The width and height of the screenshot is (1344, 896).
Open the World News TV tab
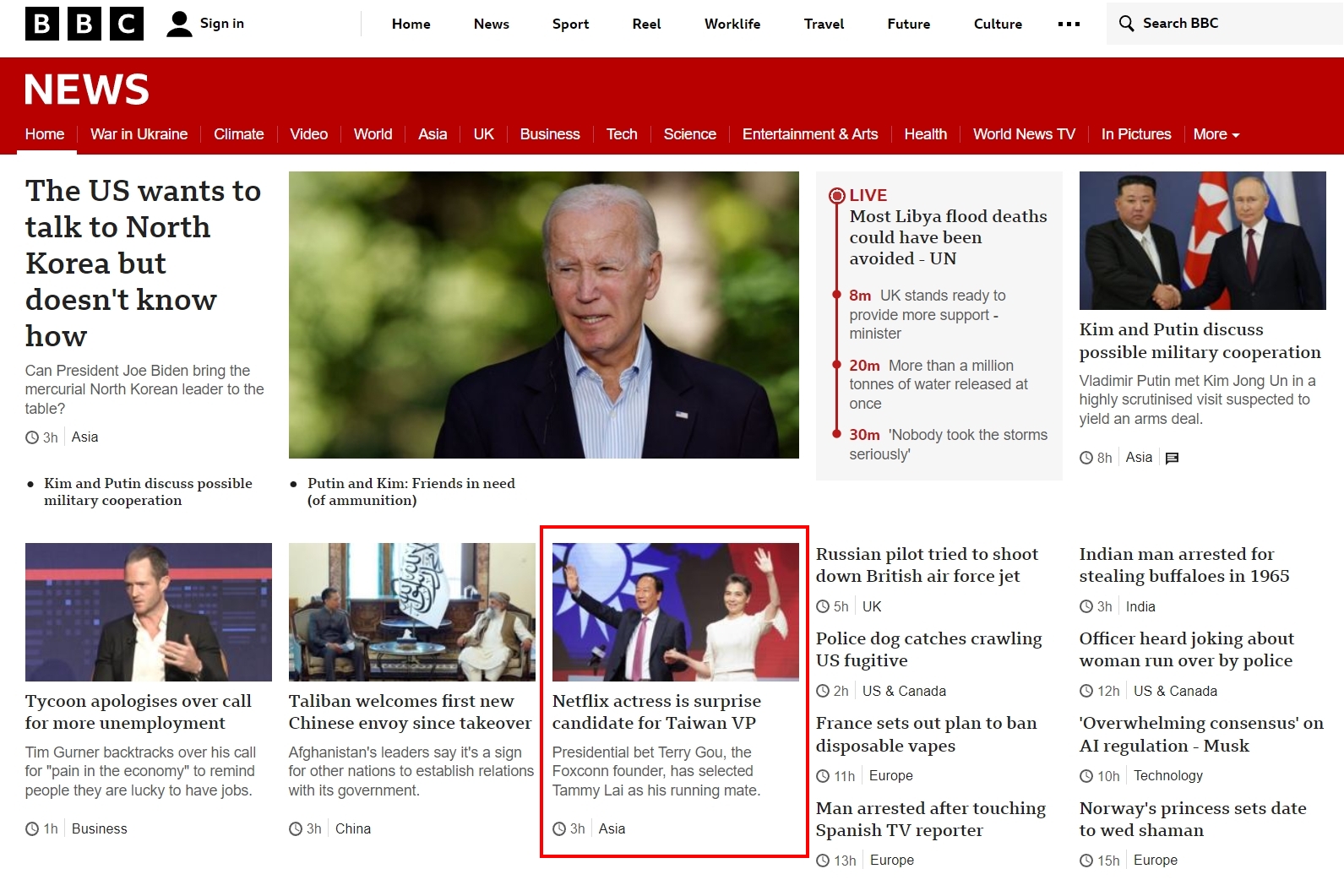click(x=1024, y=134)
